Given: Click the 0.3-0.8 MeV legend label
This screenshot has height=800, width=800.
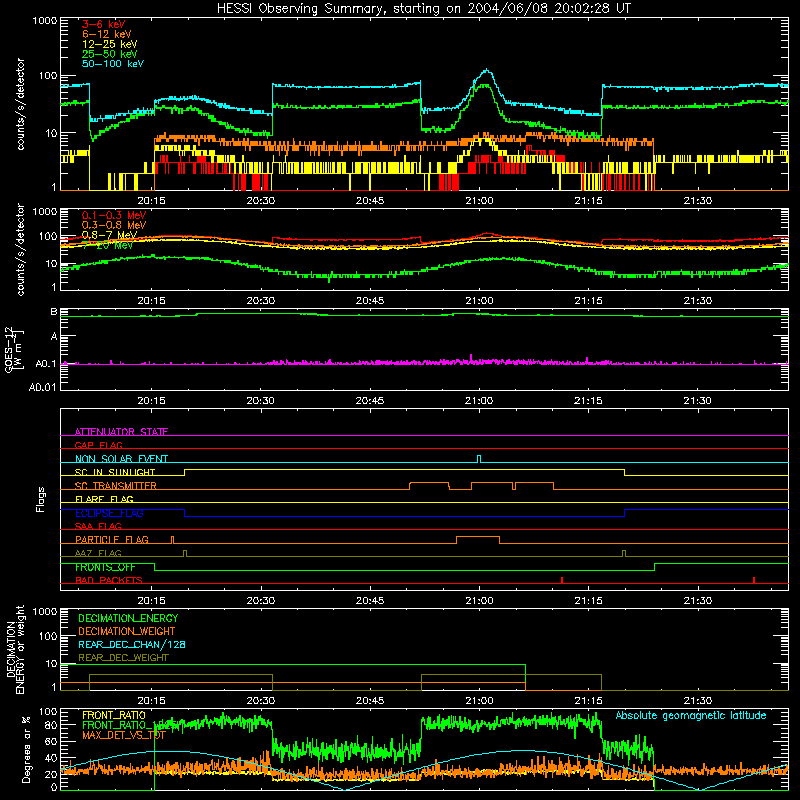Looking at the screenshot, I should point(113,225).
